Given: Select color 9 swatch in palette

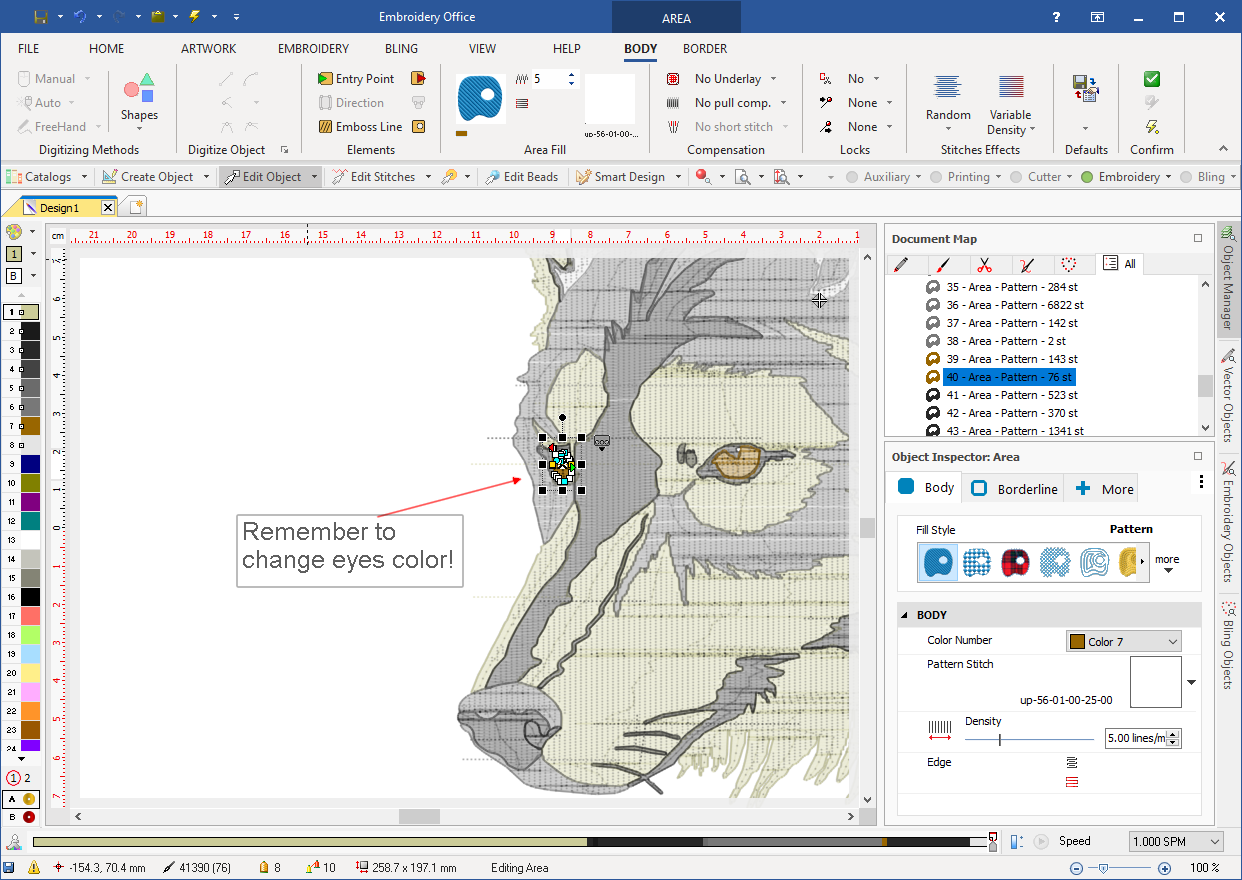Looking at the screenshot, I should pyautogui.click(x=29, y=464).
